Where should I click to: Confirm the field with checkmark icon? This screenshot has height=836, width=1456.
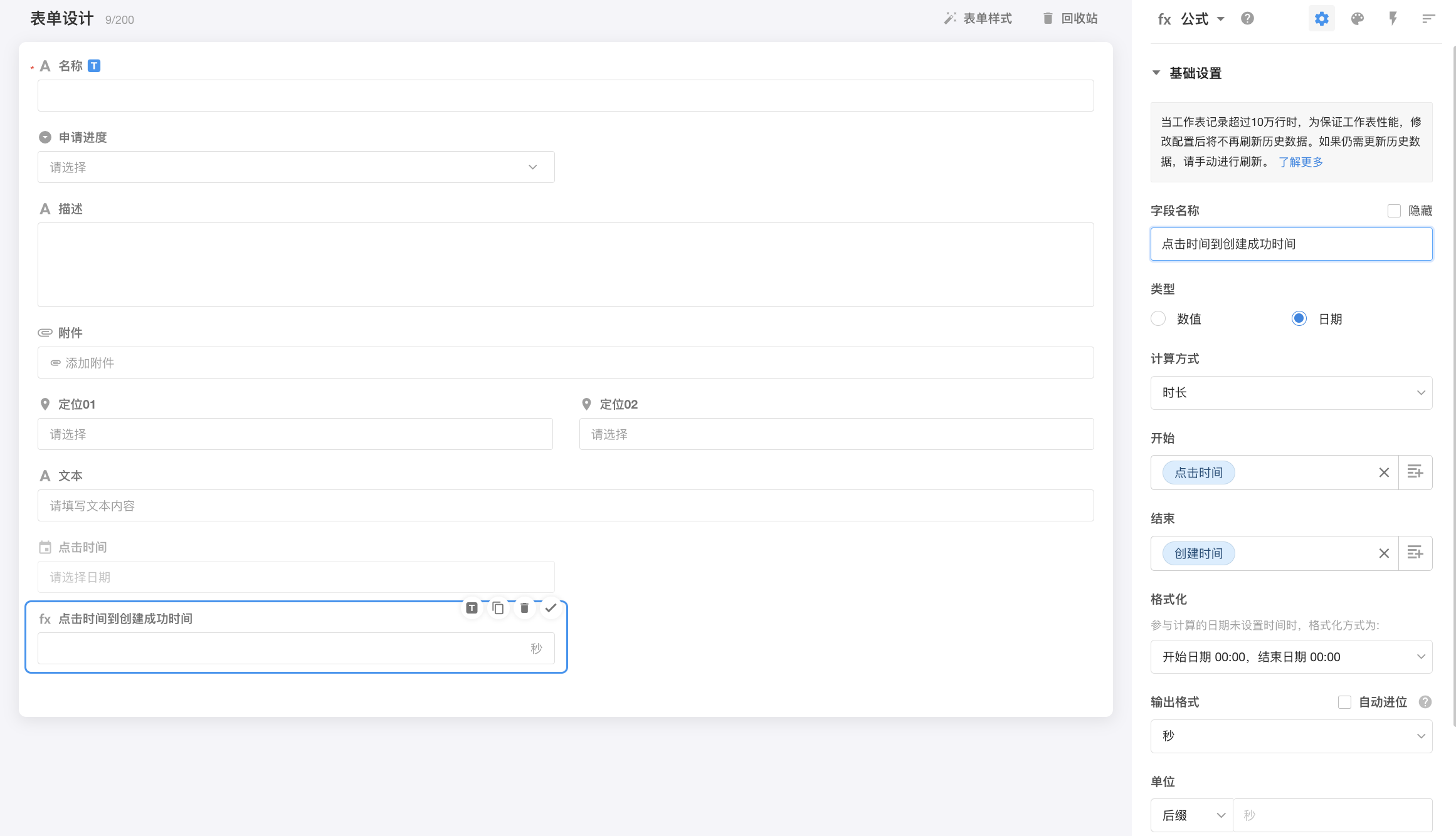[x=551, y=608]
